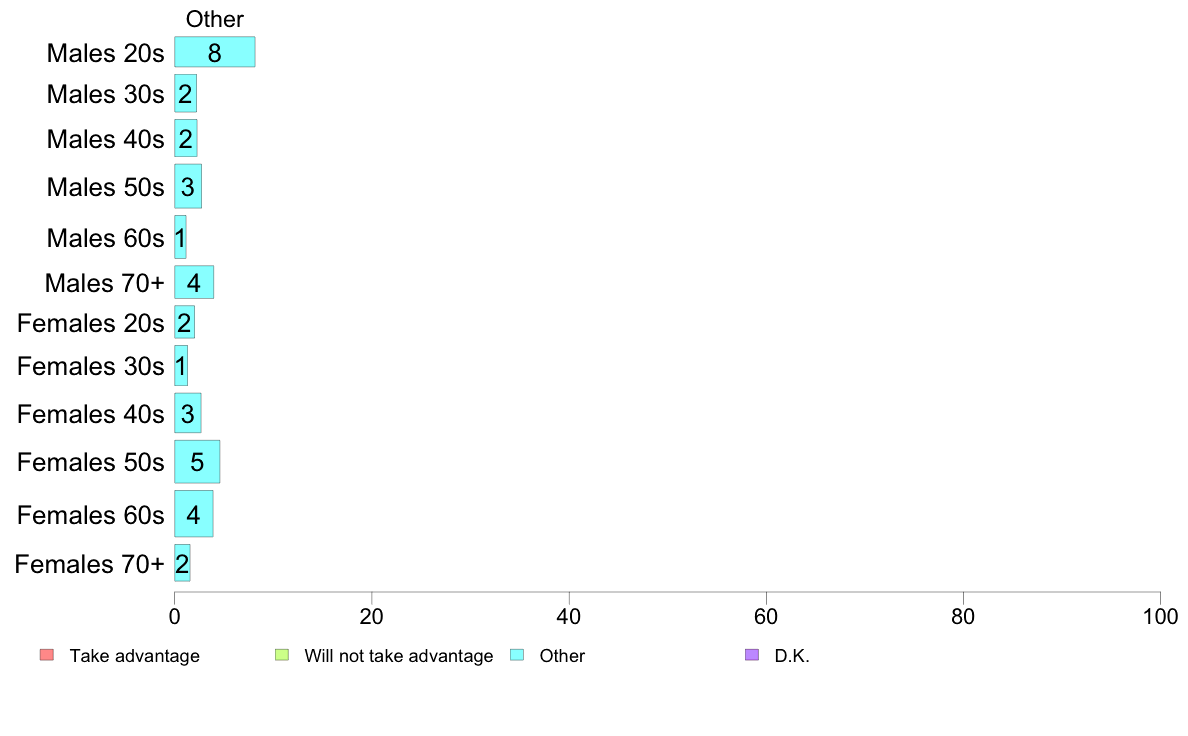Click the Females 70+ row label
This screenshot has width=1188, height=736.
tap(89, 564)
